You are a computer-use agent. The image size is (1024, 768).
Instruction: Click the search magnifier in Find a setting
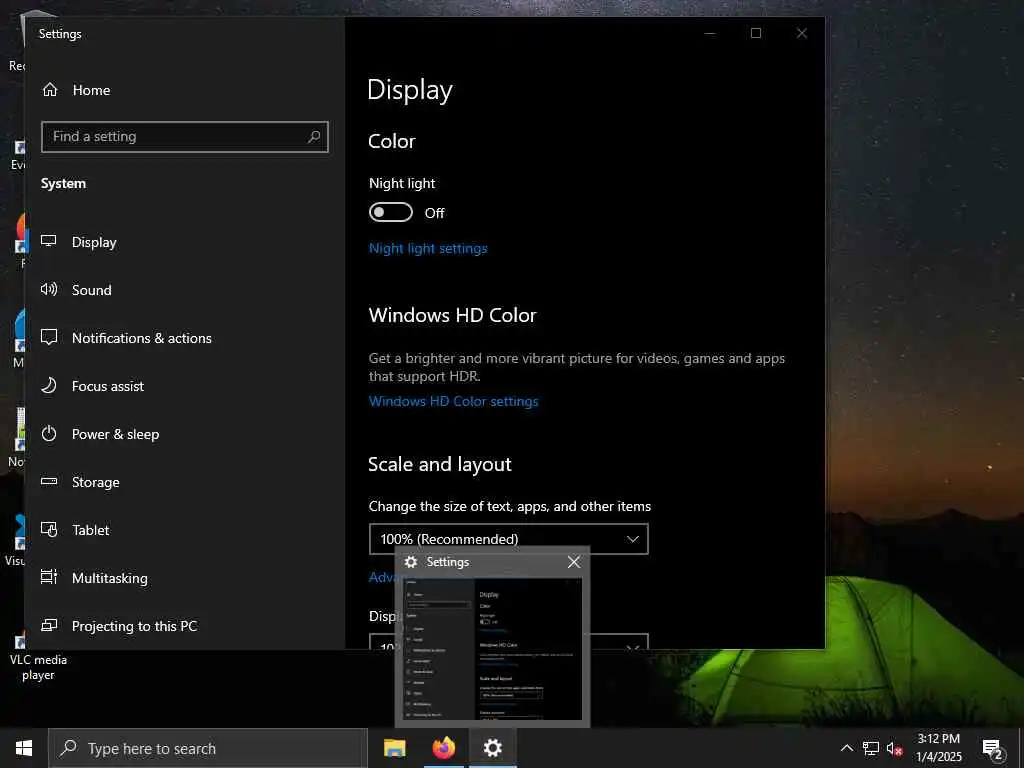314,136
